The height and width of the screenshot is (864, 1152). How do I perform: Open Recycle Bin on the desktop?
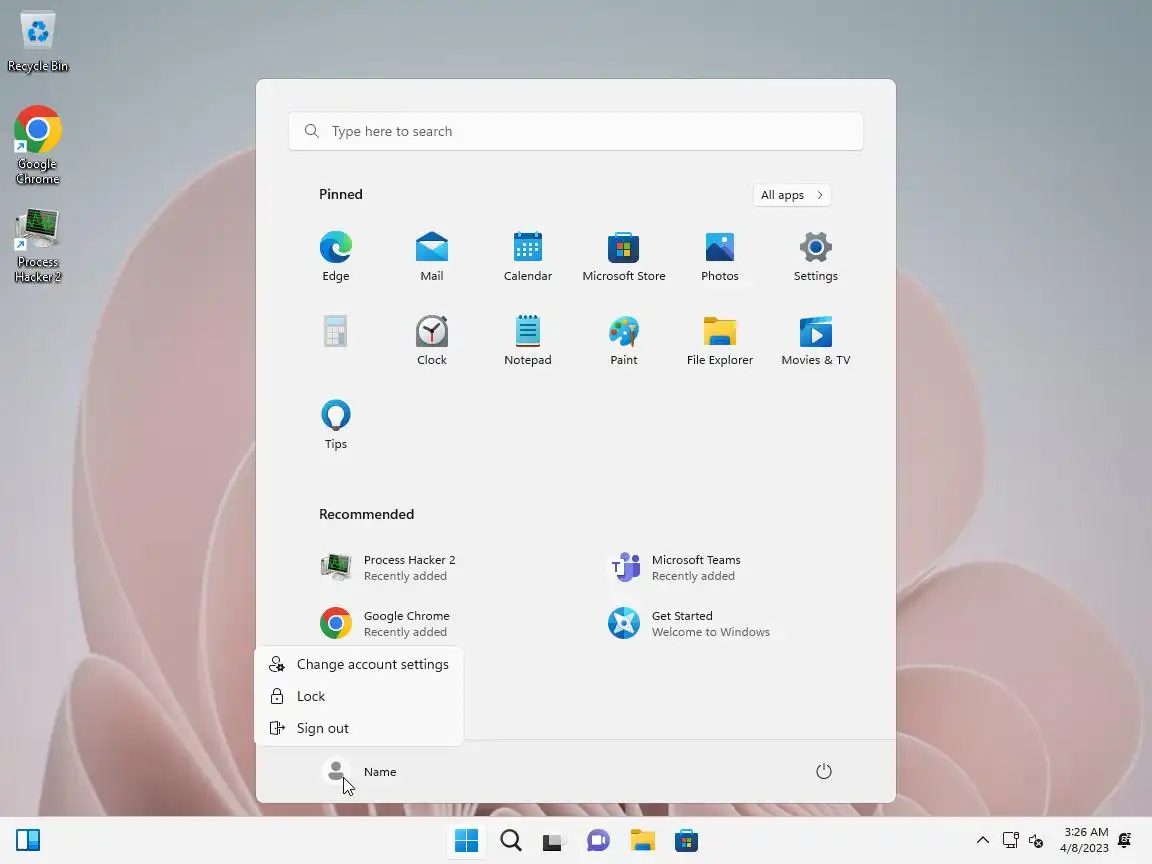(37, 42)
